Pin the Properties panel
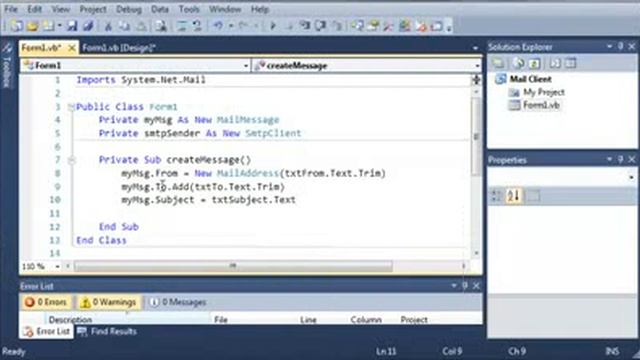The image size is (640, 360). (621, 159)
